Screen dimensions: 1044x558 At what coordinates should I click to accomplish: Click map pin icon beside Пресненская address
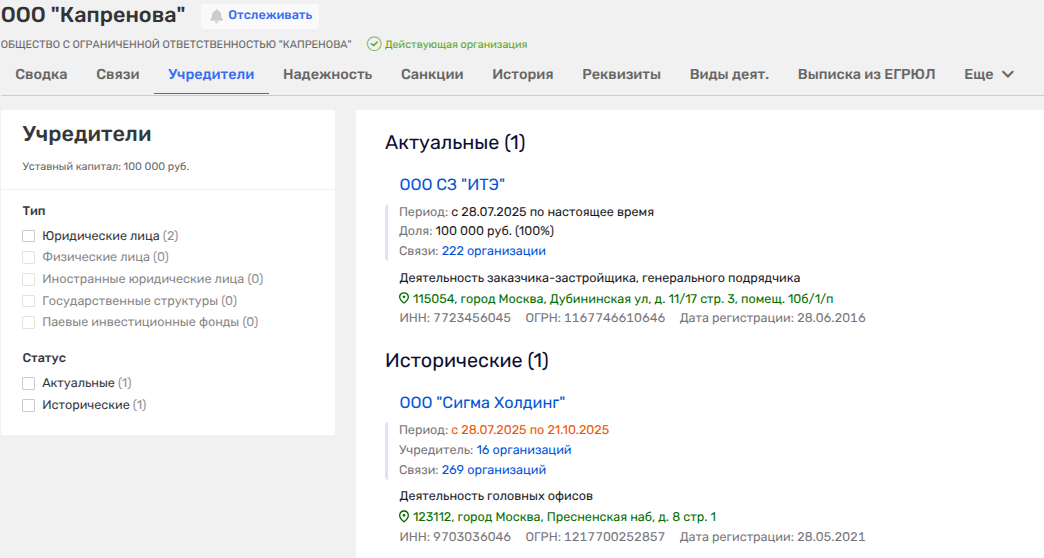pos(405,517)
